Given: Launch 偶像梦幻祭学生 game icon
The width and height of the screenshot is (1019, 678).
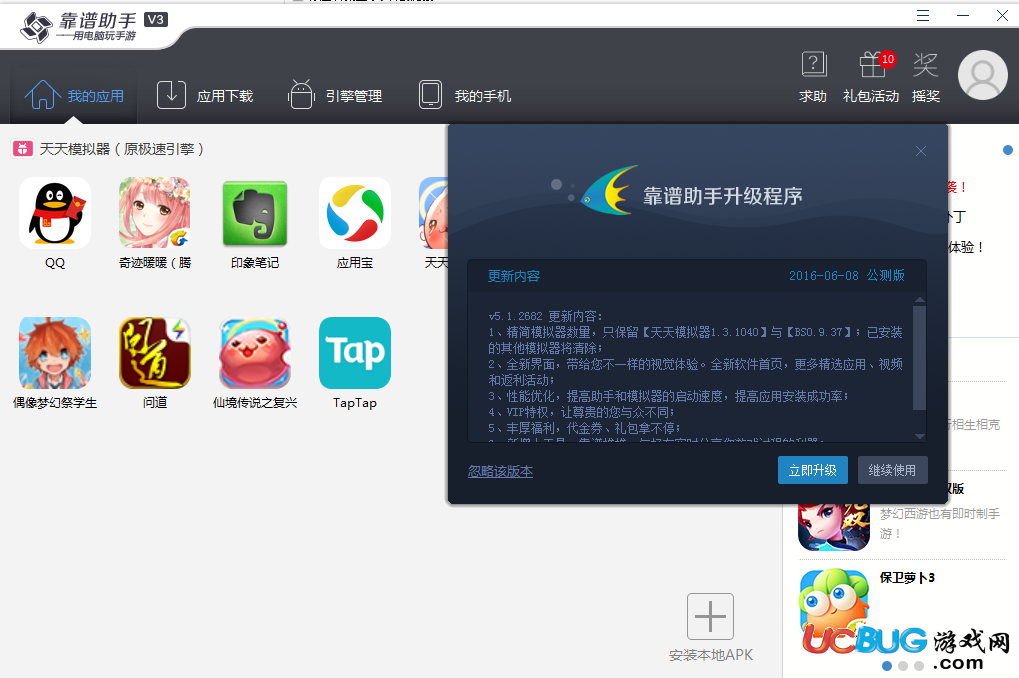Looking at the screenshot, I should click(55, 353).
